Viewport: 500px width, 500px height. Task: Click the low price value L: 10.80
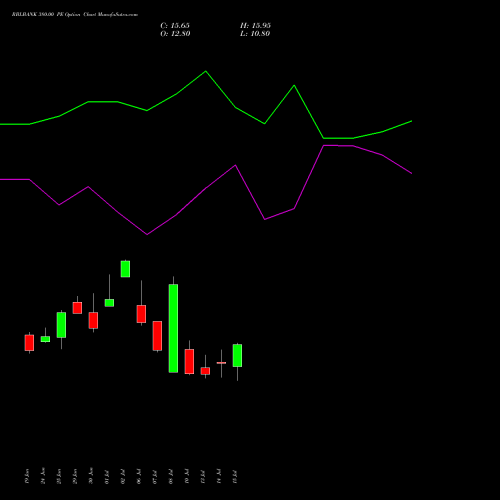coord(255,34)
